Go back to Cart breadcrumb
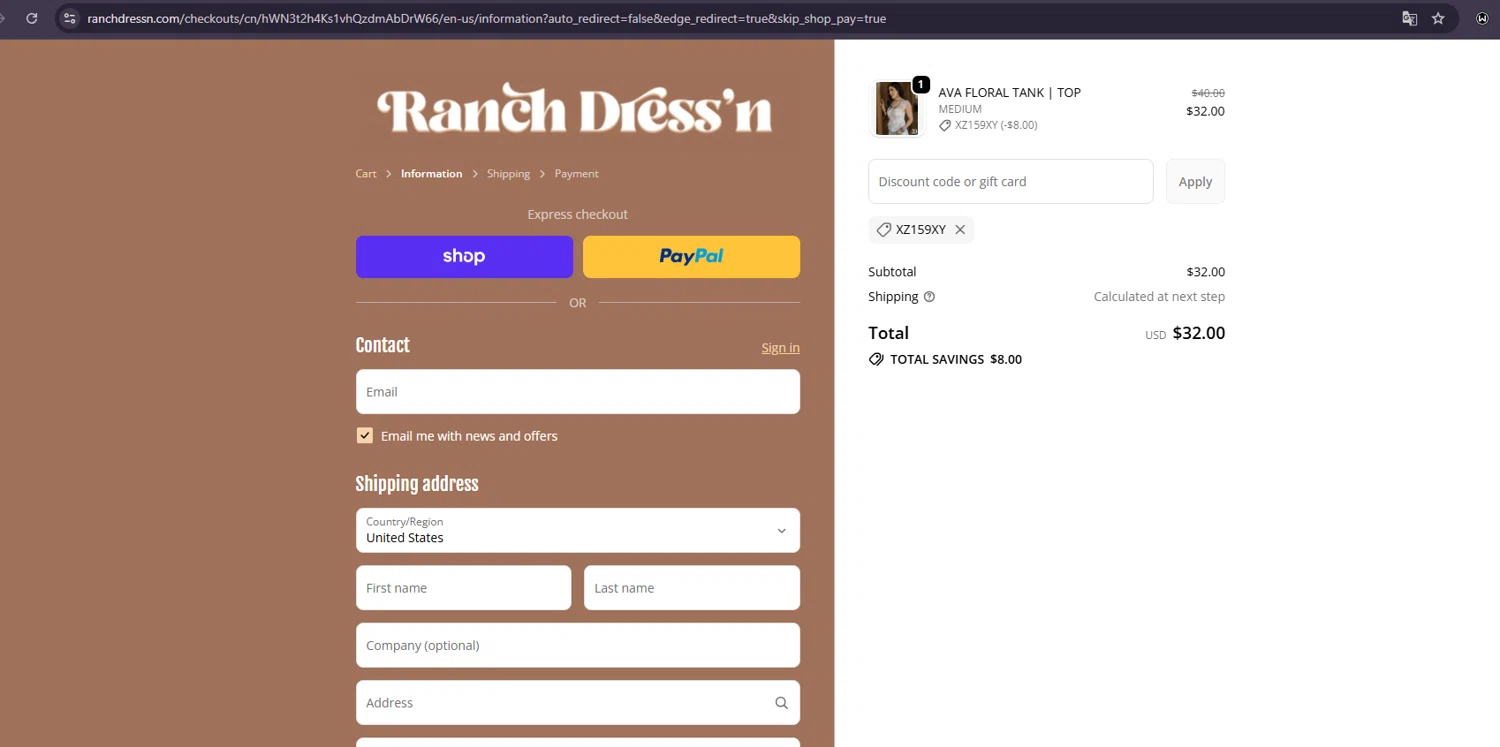Image resolution: width=1500 pixels, height=747 pixels. pyautogui.click(x=366, y=174)
